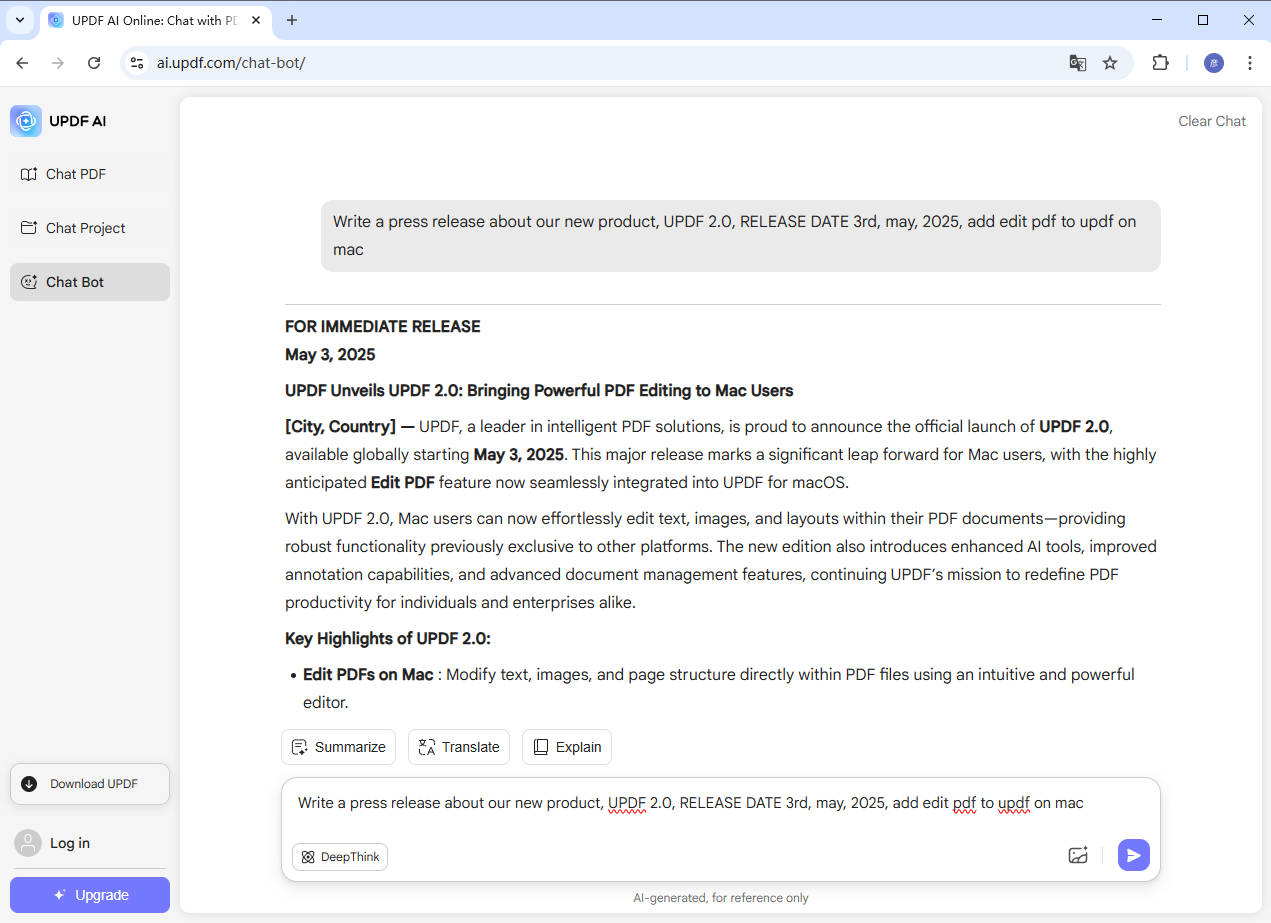Toggle the DeepThink mode

[x=340, y=857]
